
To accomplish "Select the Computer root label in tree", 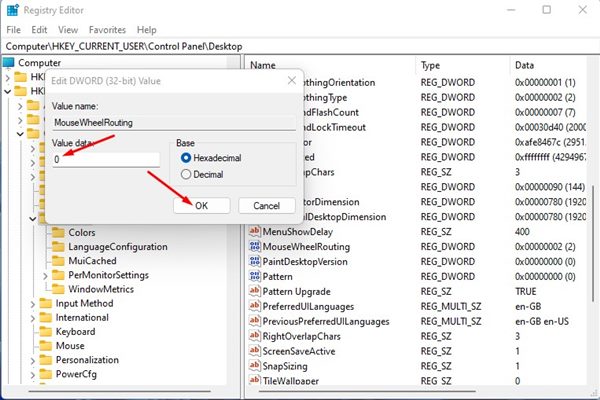I will [x=39, y=62].
